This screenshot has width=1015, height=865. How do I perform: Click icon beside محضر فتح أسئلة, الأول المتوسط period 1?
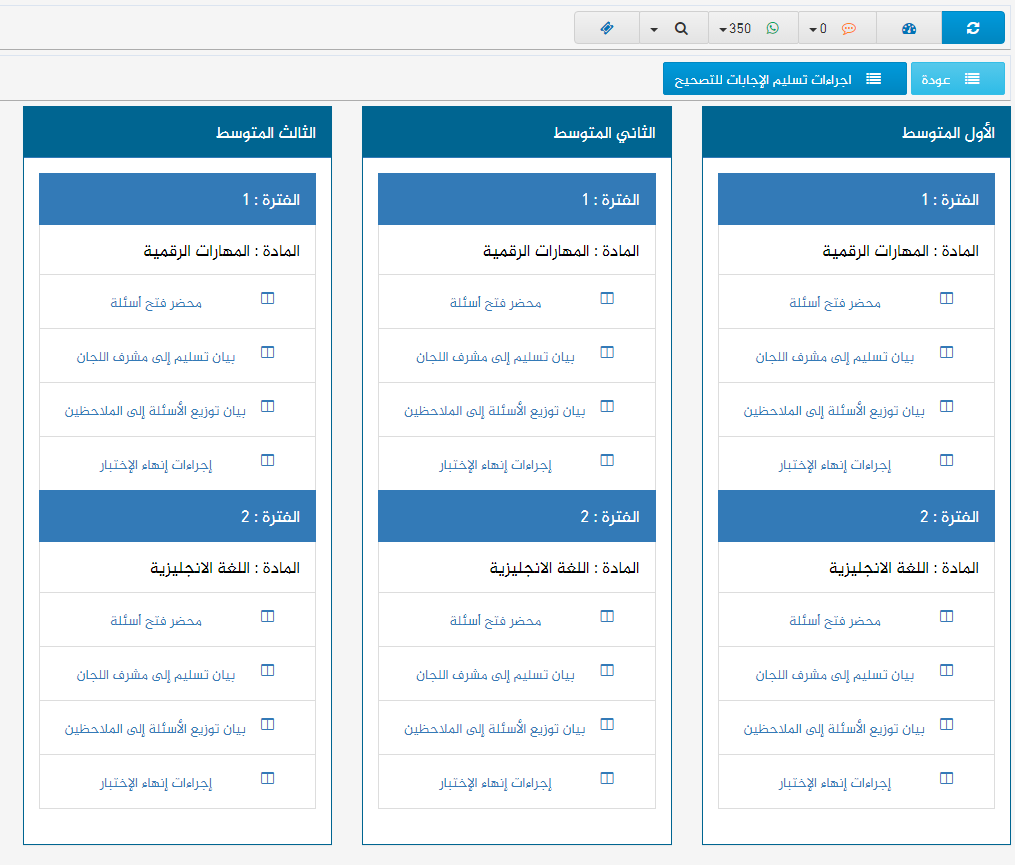[x=947, y=298]
